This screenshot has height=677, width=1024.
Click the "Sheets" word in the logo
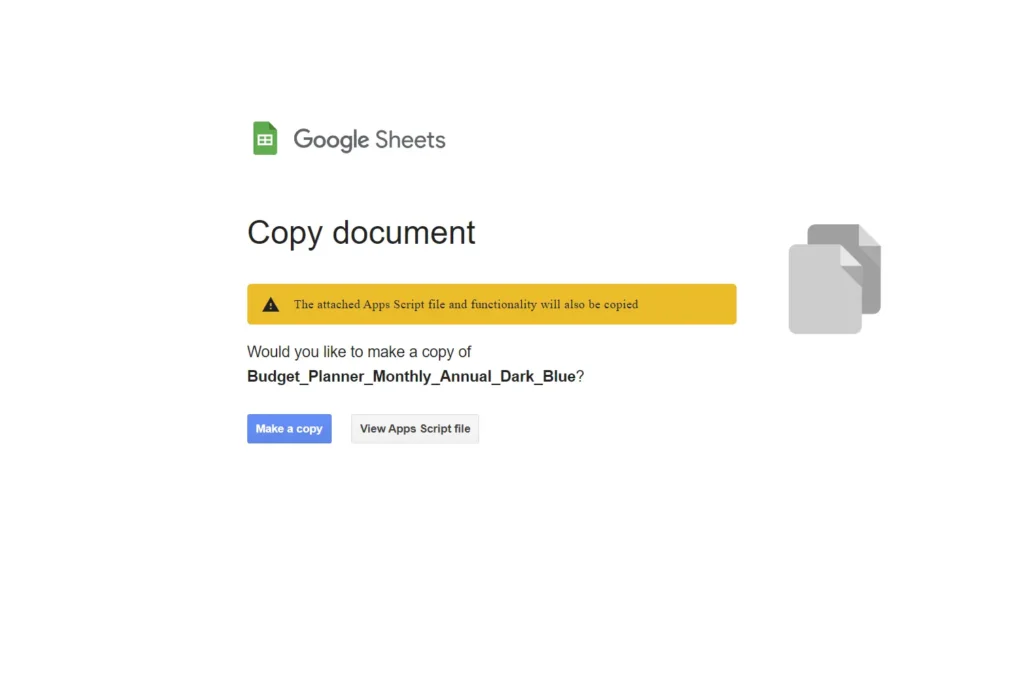pyautogui.click(x=410, y=140)
